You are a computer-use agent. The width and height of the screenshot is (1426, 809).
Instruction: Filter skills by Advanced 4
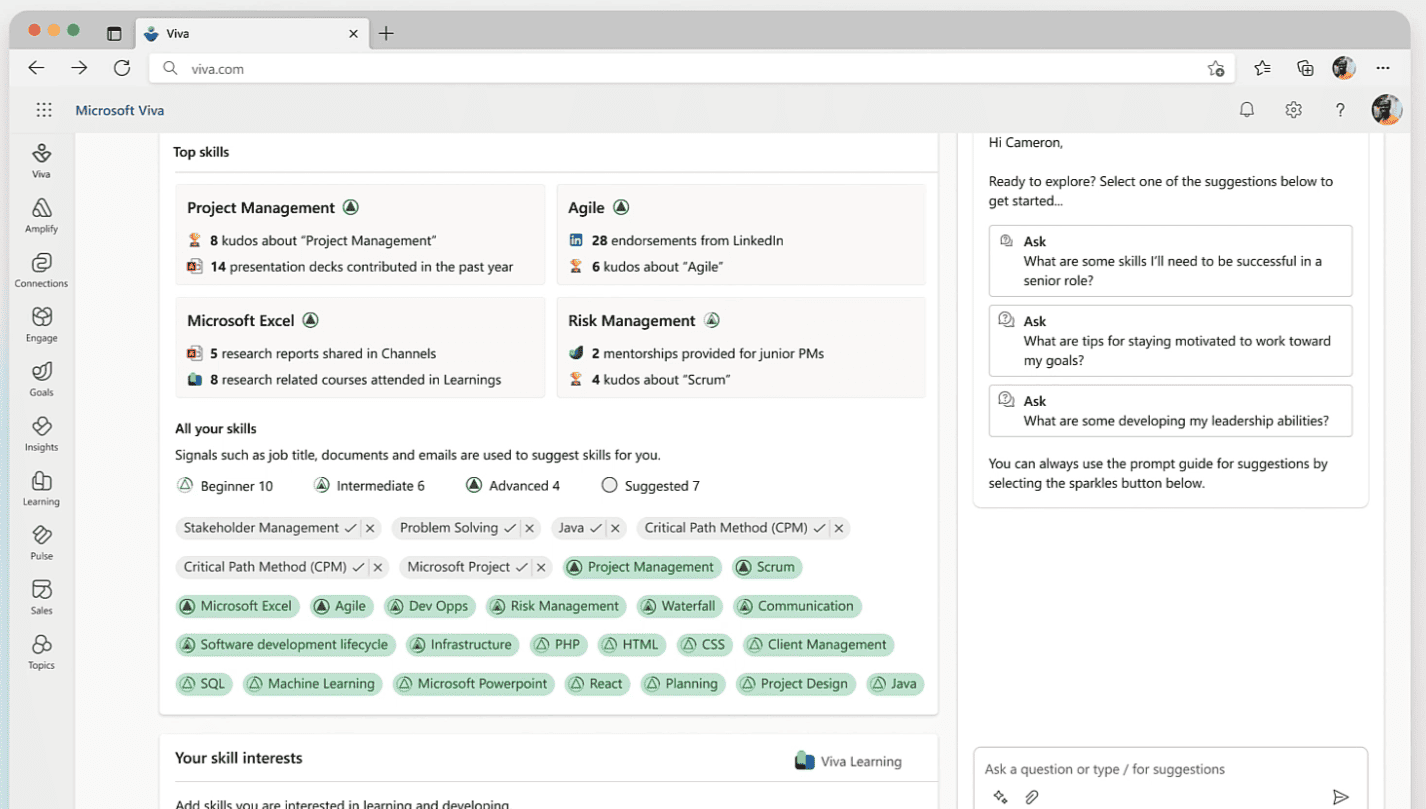[513, 486]
